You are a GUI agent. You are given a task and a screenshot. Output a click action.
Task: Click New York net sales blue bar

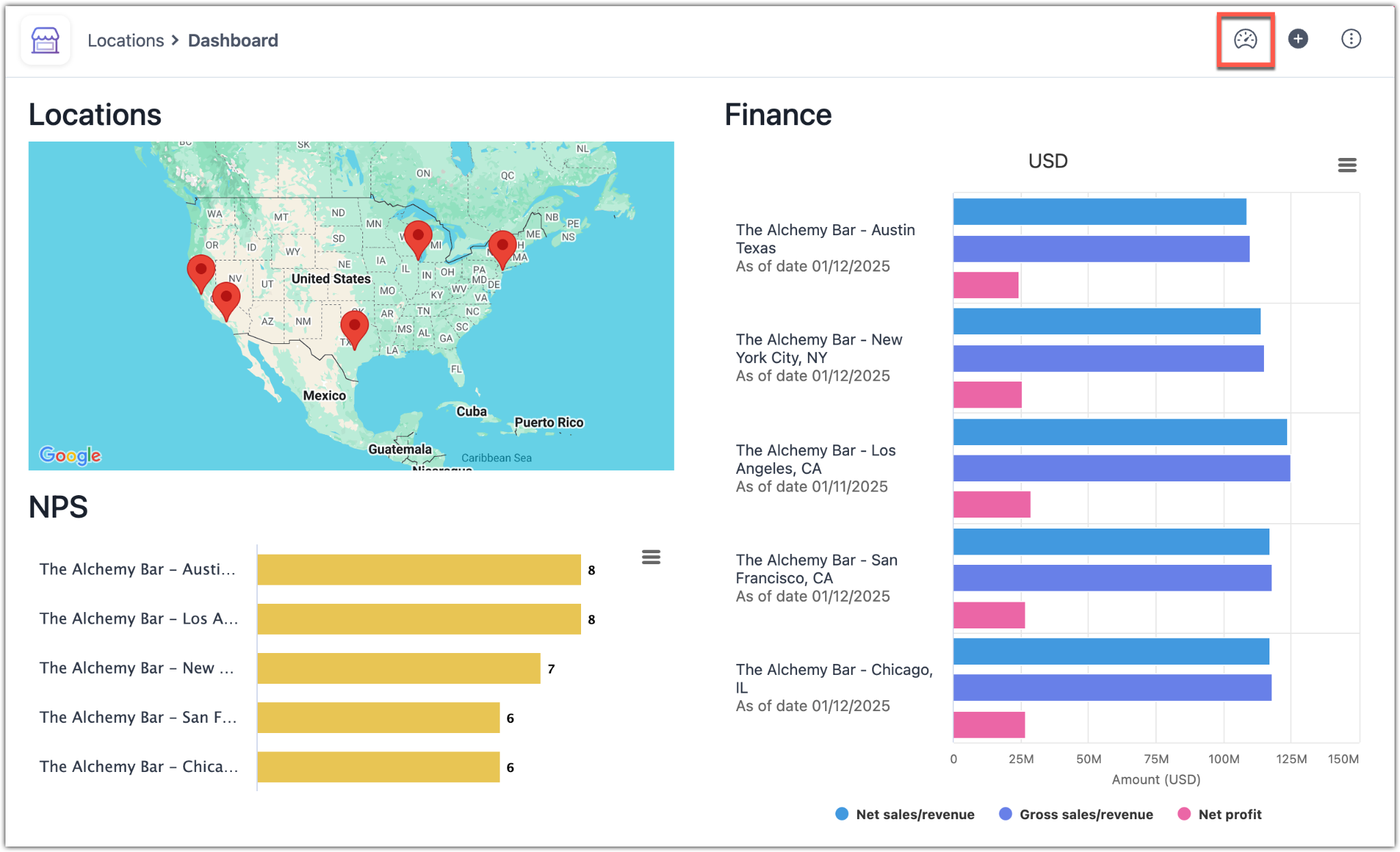(1107, 321)
